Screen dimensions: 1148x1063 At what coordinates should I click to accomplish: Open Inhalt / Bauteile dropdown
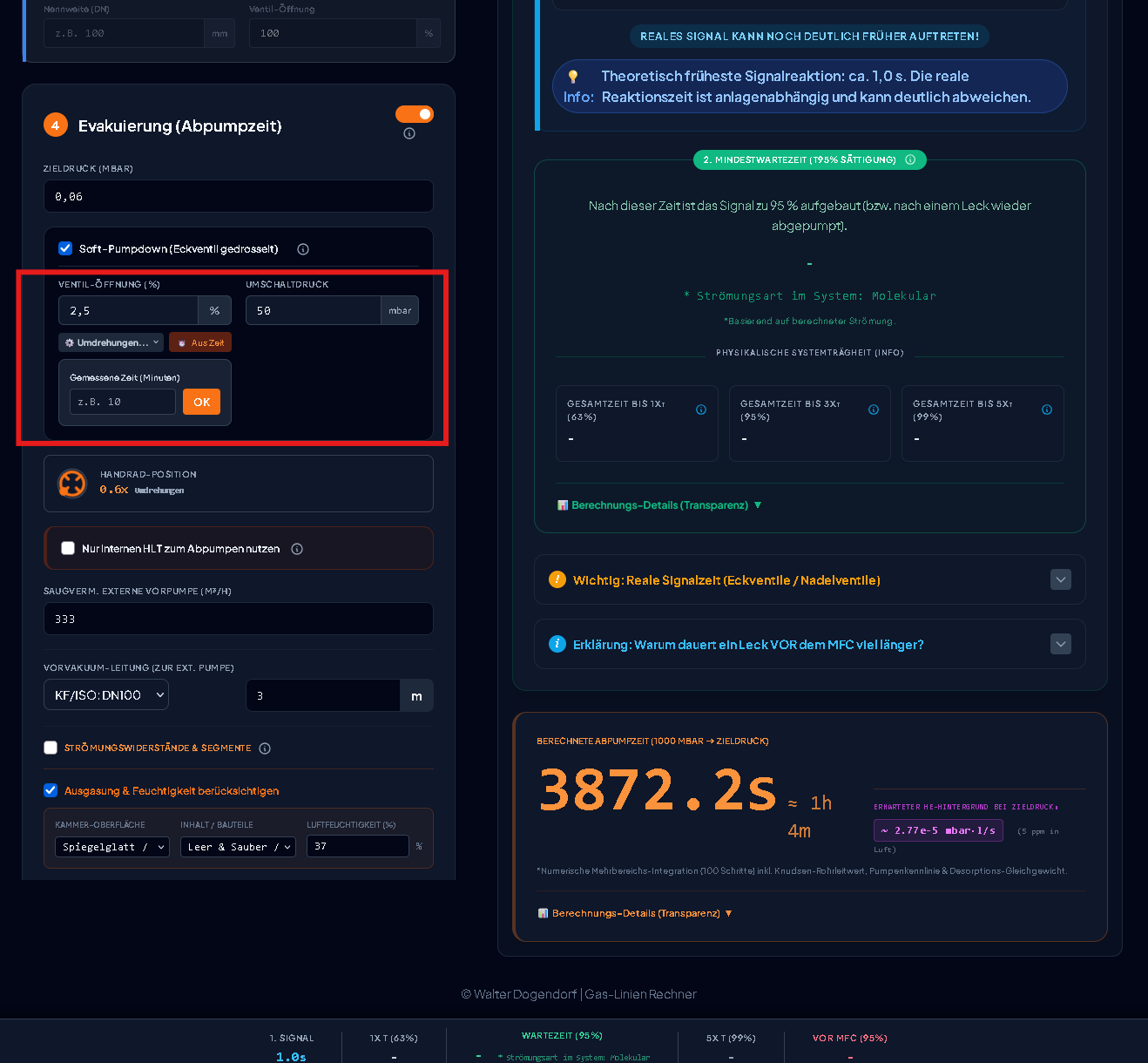coord(239,847)
